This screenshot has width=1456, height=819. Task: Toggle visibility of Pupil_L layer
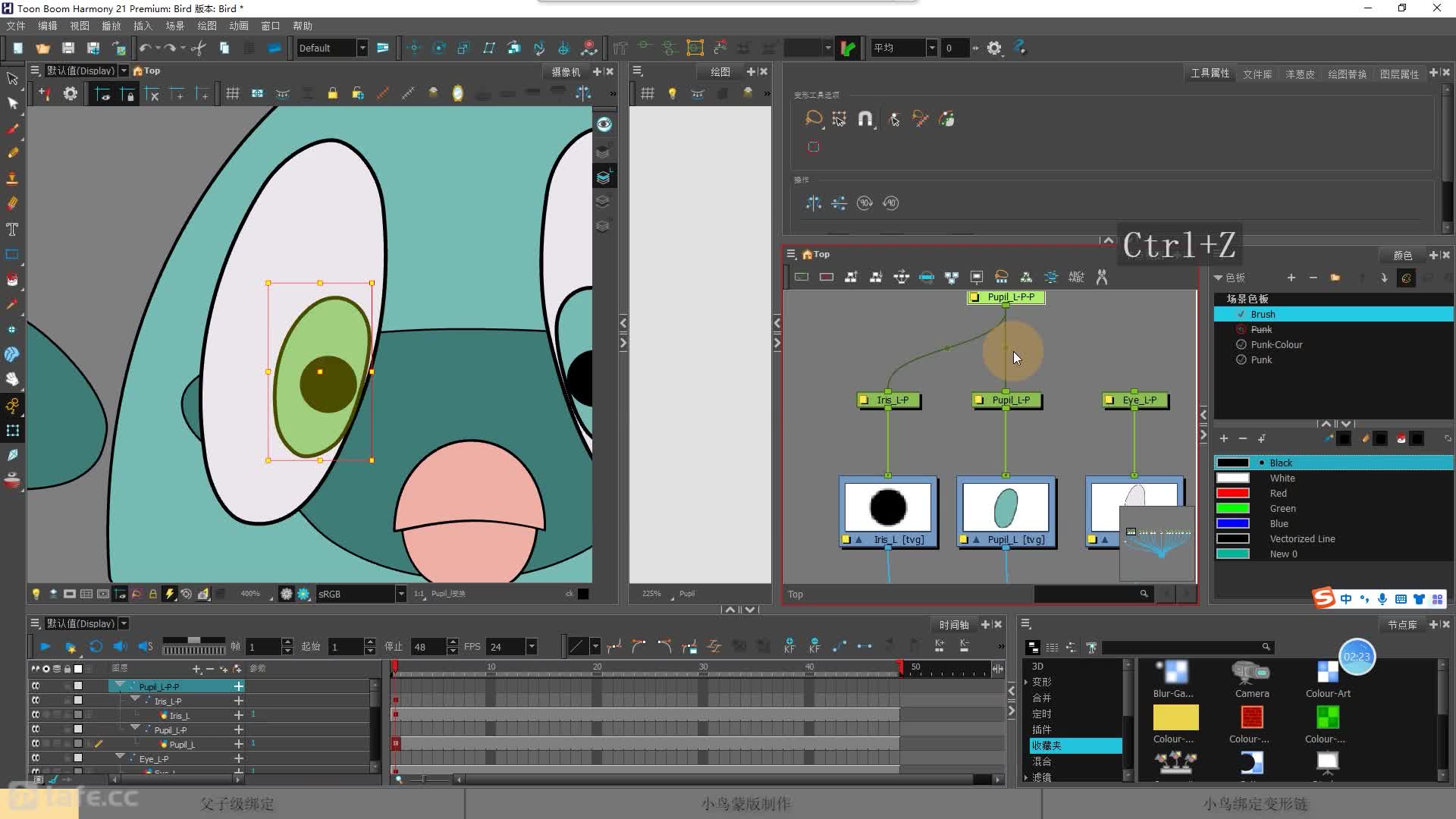coord(36,744)
